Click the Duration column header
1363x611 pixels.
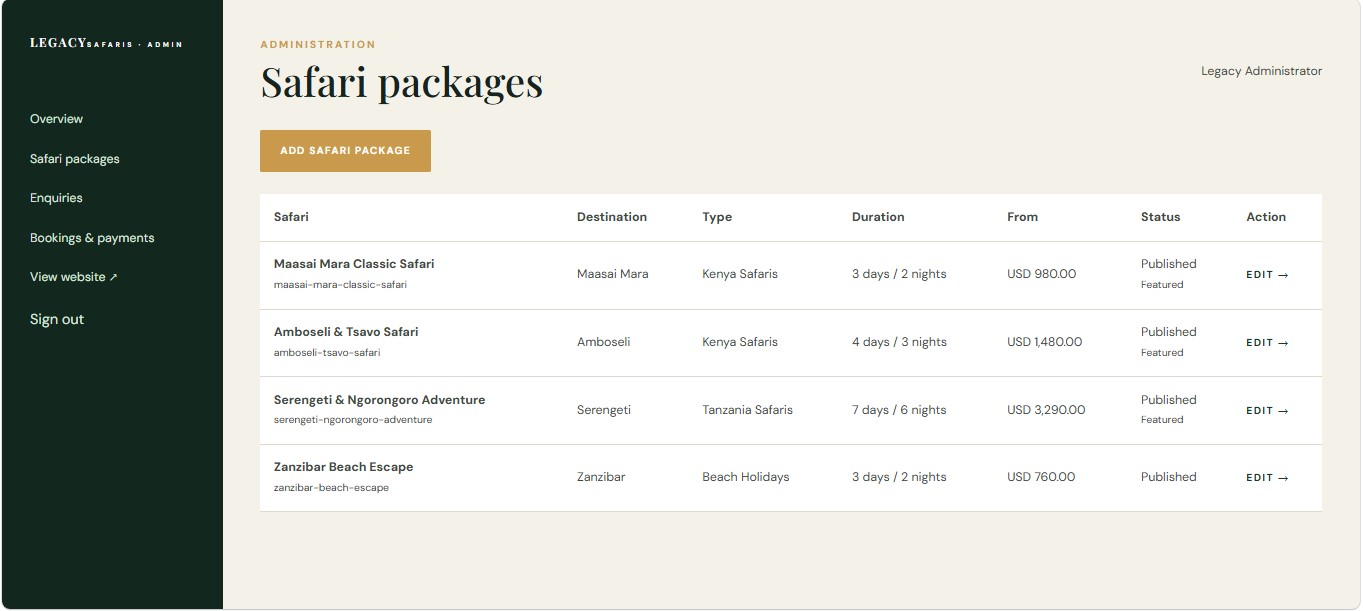878,217
